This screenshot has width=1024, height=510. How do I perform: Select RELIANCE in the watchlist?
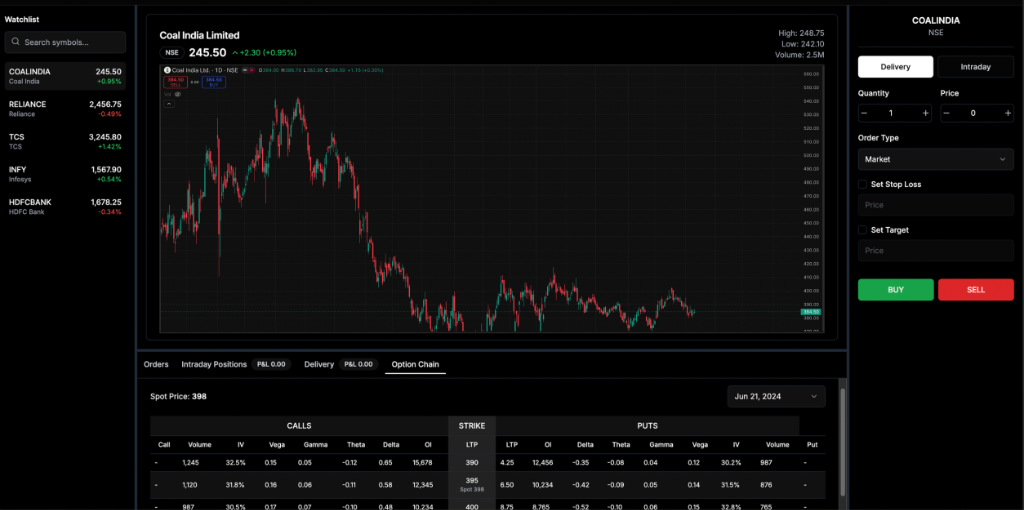(x=65, y=109)
